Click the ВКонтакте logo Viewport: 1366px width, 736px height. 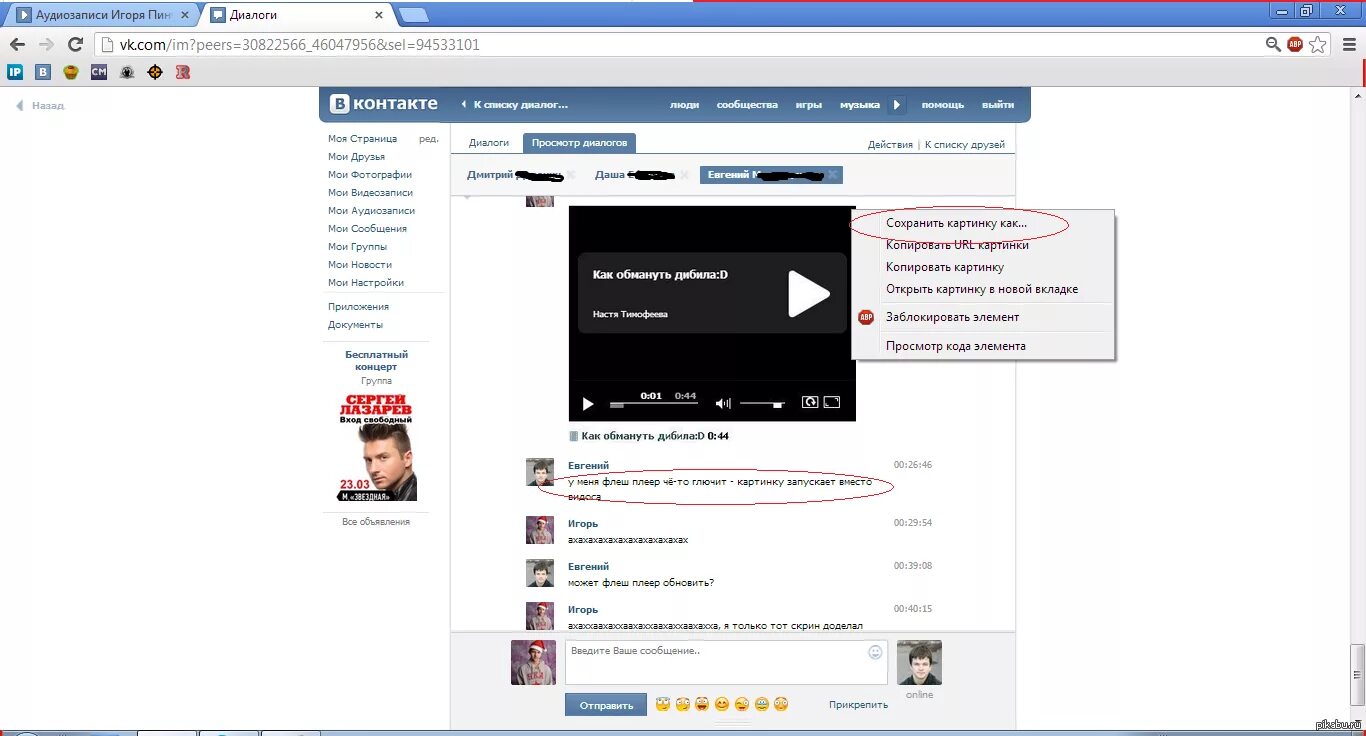click(385, 104)
